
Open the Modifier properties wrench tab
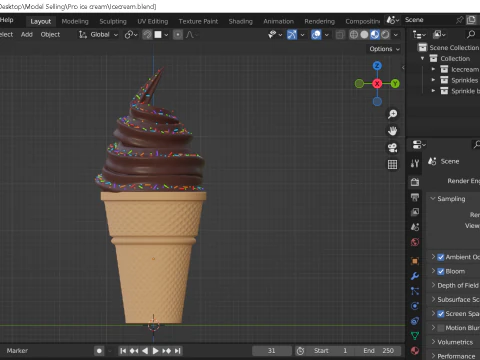(x=415, y=276)
